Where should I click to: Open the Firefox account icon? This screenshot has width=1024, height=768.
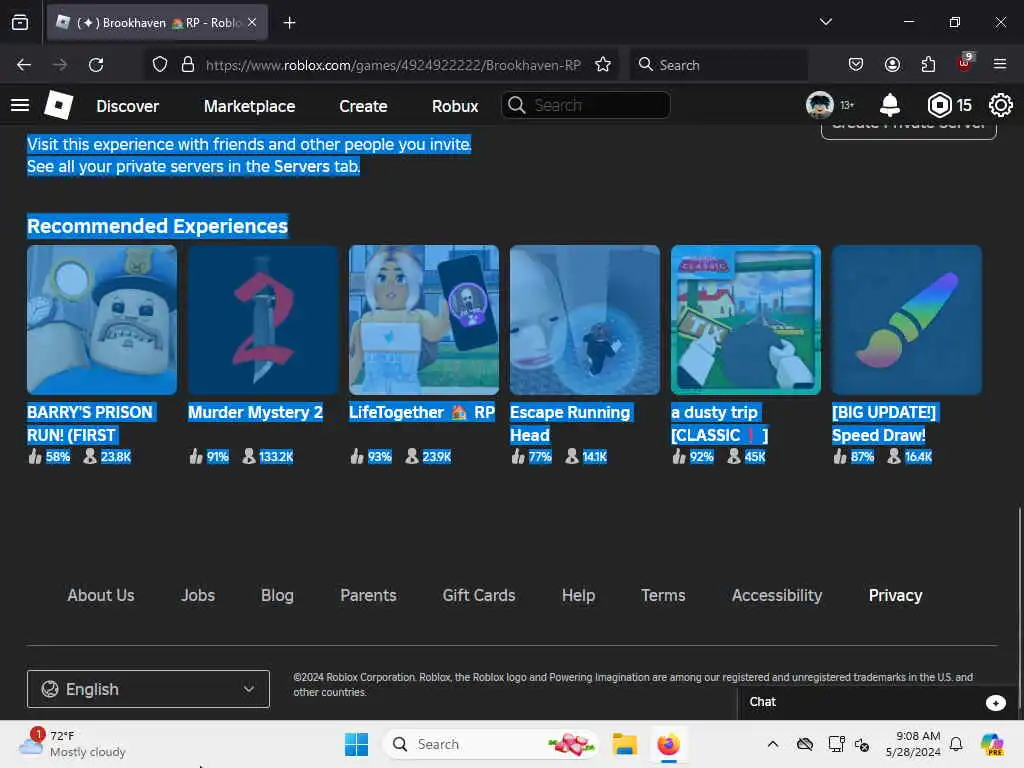(x=892, y=64)
